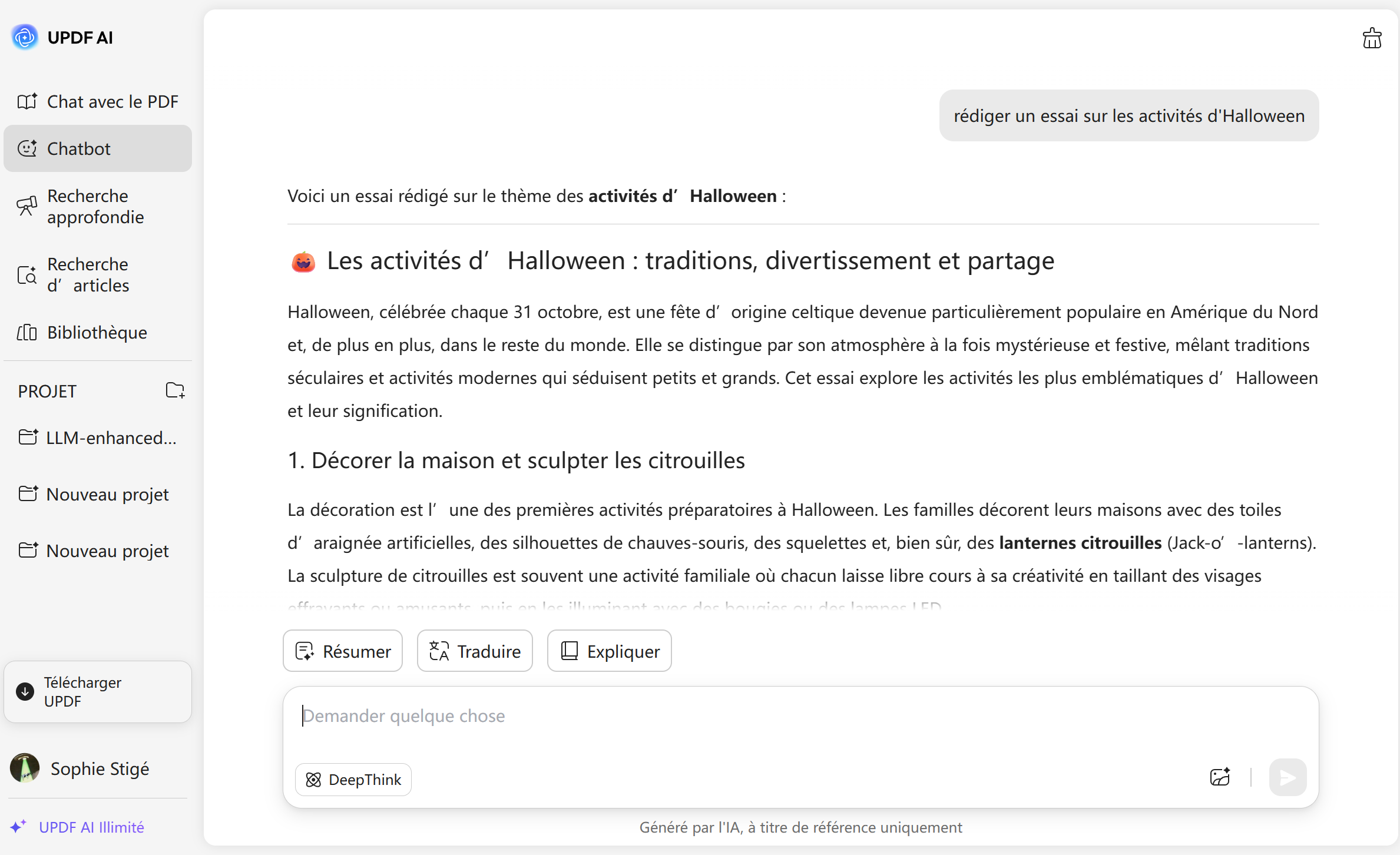Click the Résumer button
Screen dimensions: 1400x855
(x=343, y=651)
